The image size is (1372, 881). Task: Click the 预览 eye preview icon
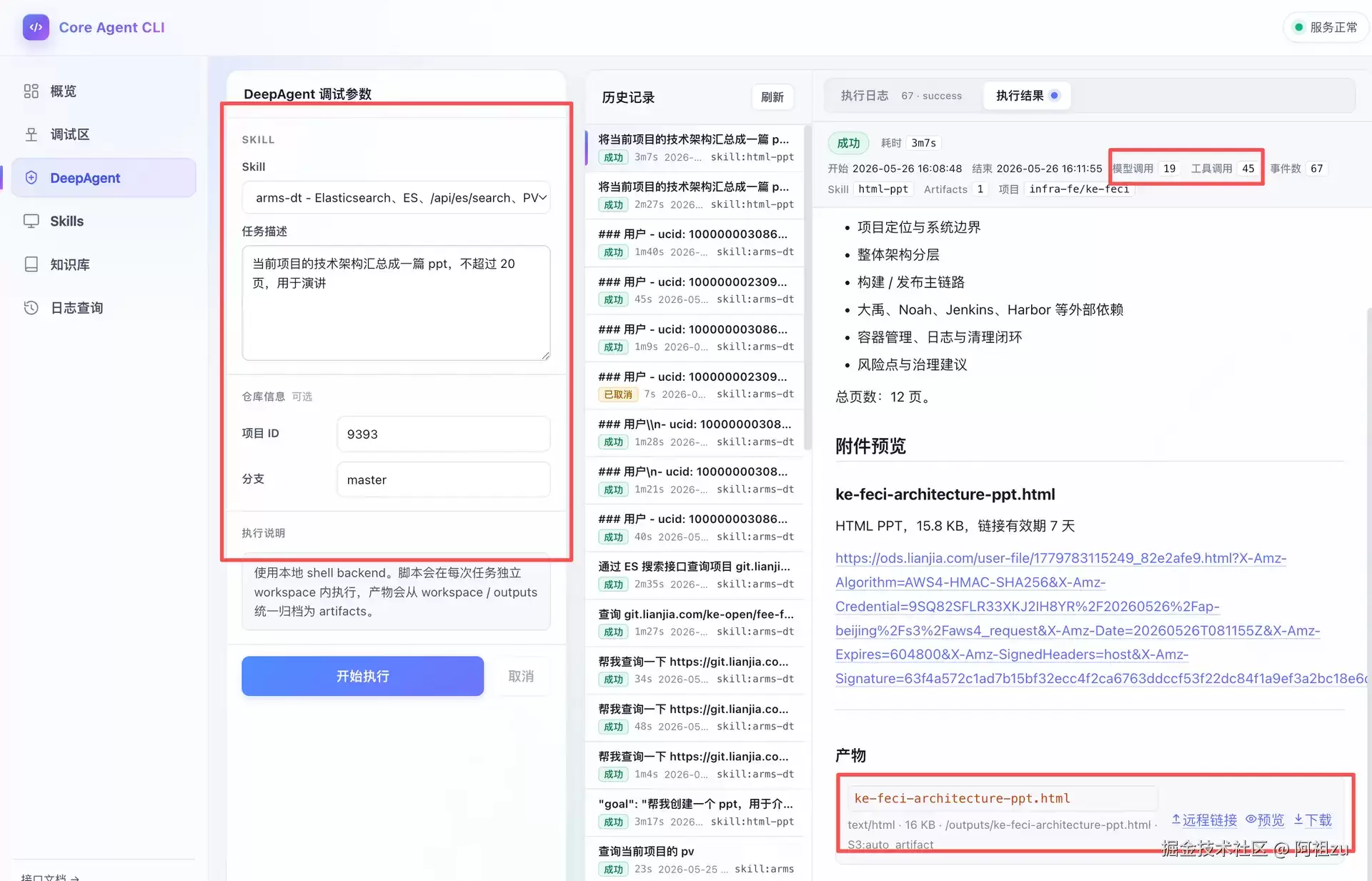[1251, 820]
